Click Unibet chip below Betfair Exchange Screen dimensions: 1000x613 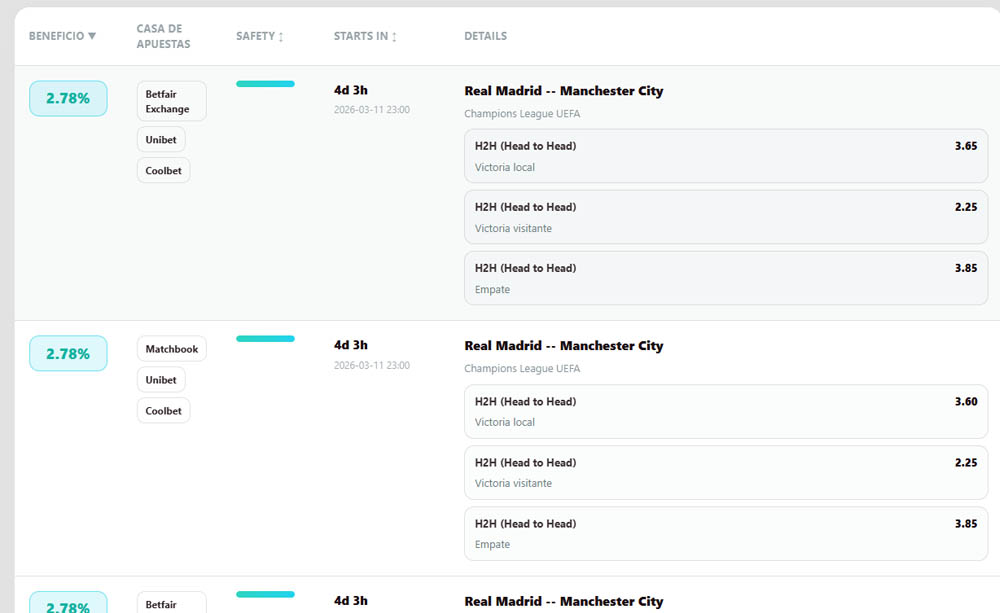click(161, 140)
